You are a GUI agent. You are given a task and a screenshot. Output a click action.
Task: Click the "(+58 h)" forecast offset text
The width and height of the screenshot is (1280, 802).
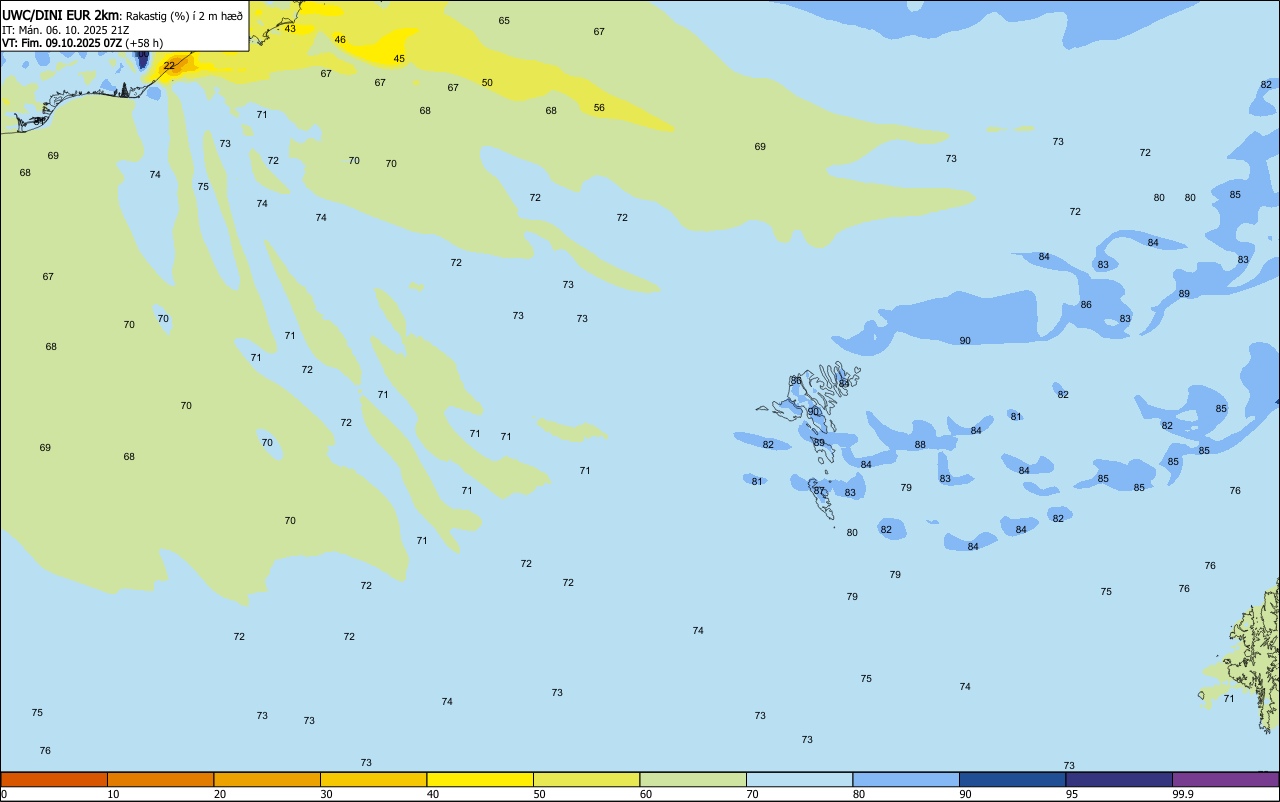145,43
